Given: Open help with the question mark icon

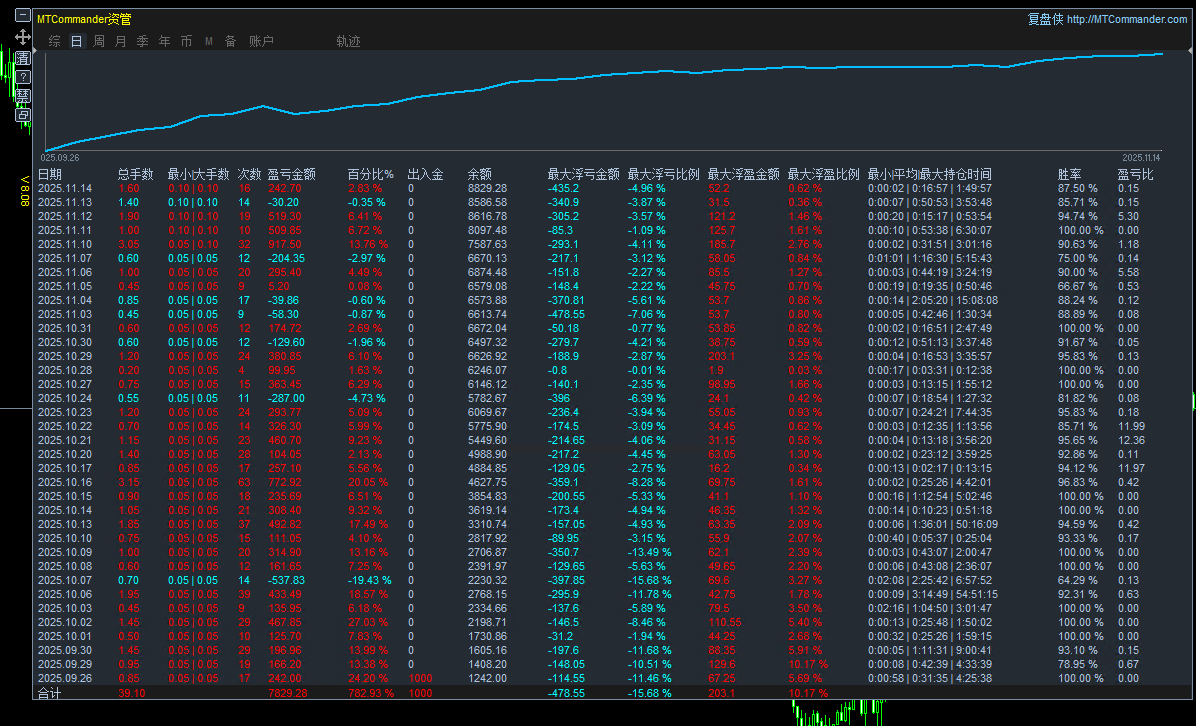Looking at the screenshot, I should 23,77.
